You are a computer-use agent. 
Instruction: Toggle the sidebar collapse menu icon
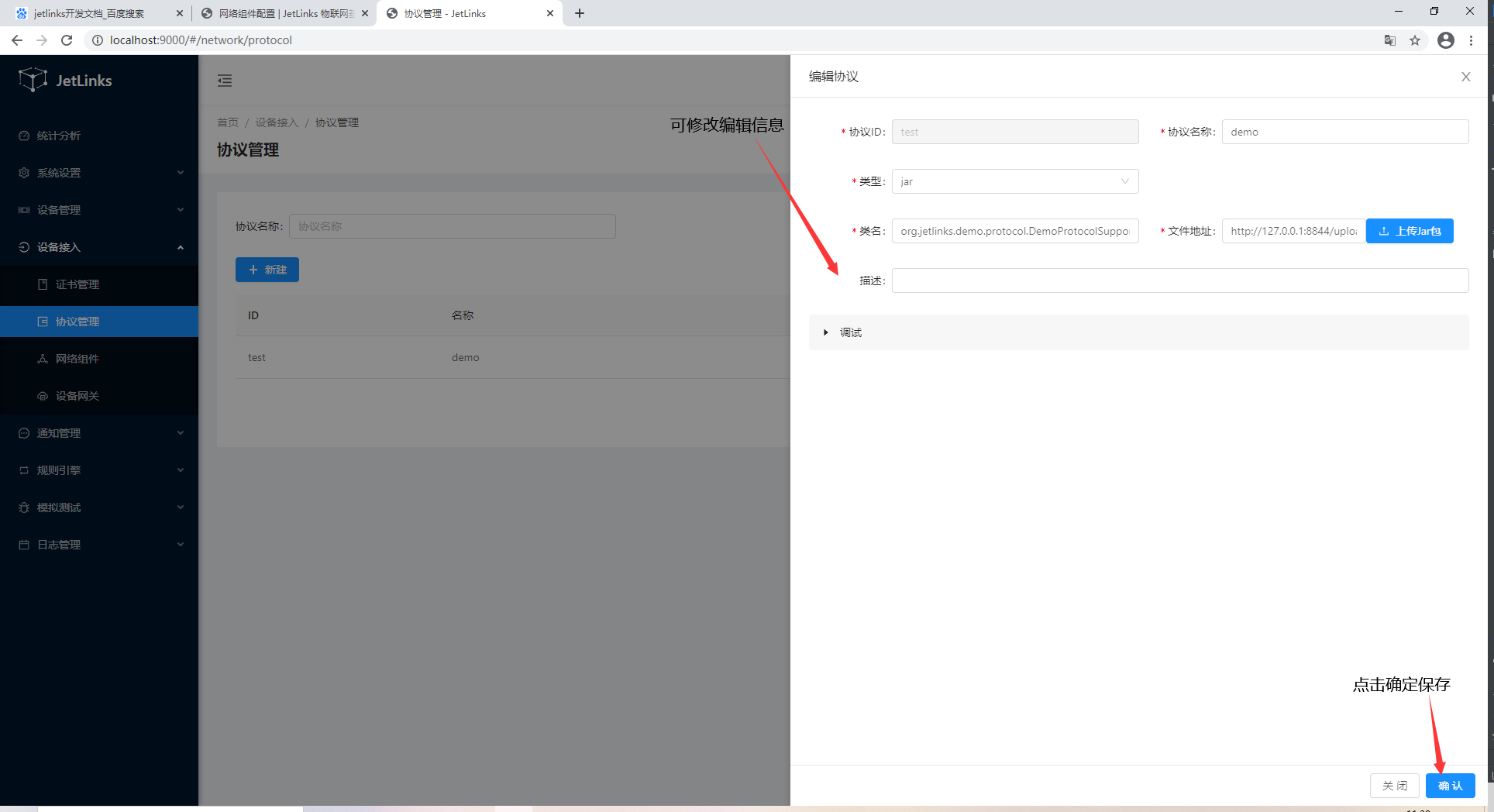click(225, 81)
